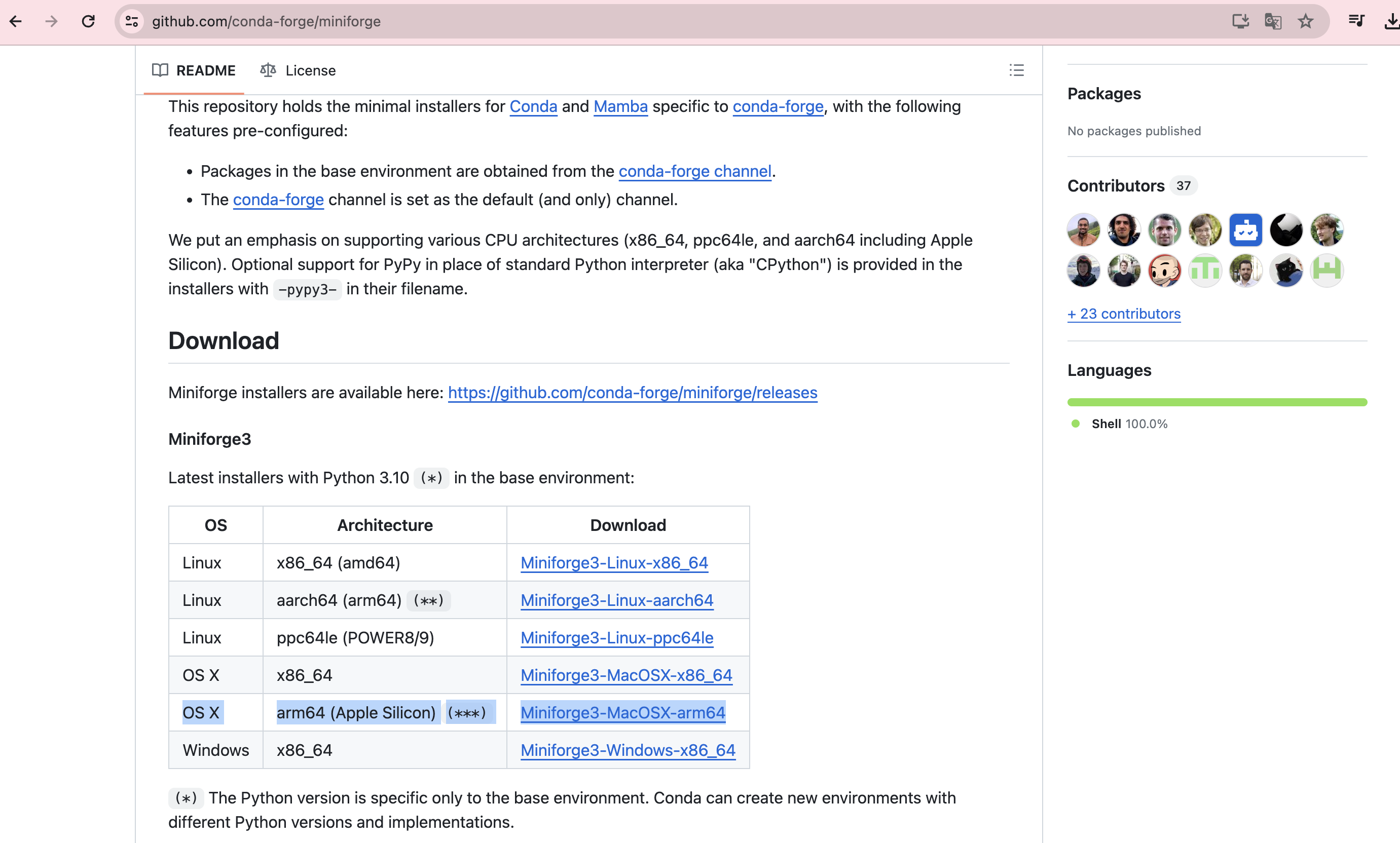1400x843 pixels.
Task: Click the Miniforge3-Windows-x86_64 link
Action: (x=628, y=750)
